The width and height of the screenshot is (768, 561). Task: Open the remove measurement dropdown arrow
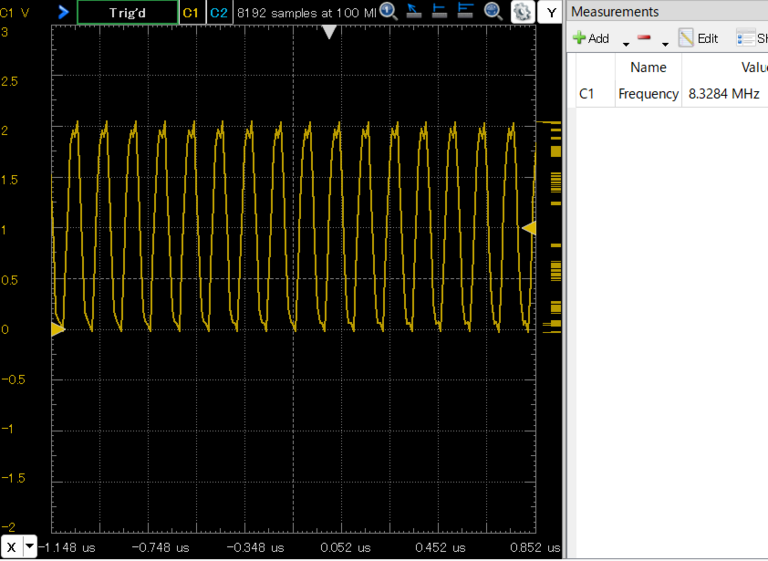click(664, 42)
